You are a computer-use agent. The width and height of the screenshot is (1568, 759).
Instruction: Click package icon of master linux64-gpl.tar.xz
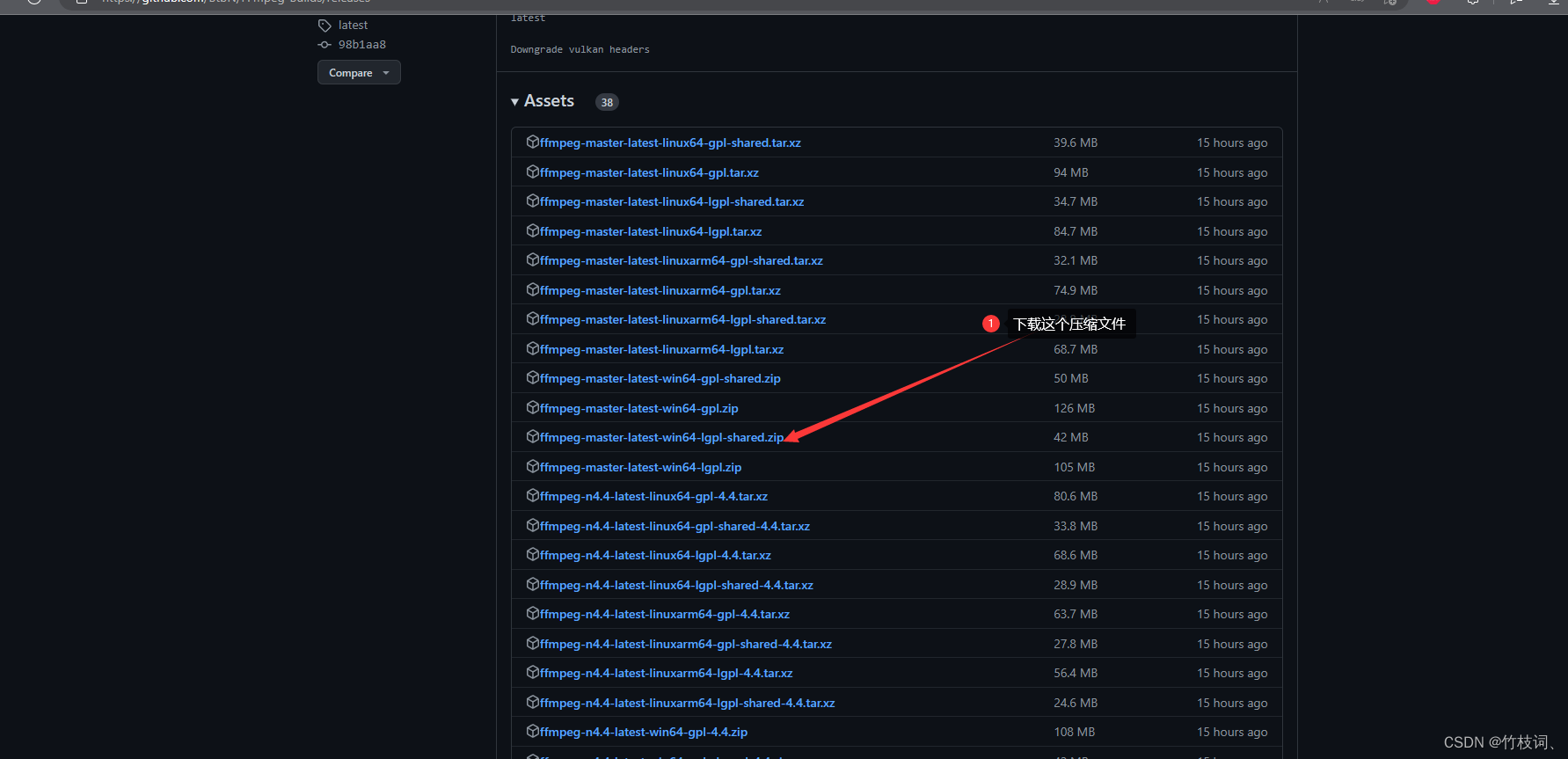click(533, 172)
